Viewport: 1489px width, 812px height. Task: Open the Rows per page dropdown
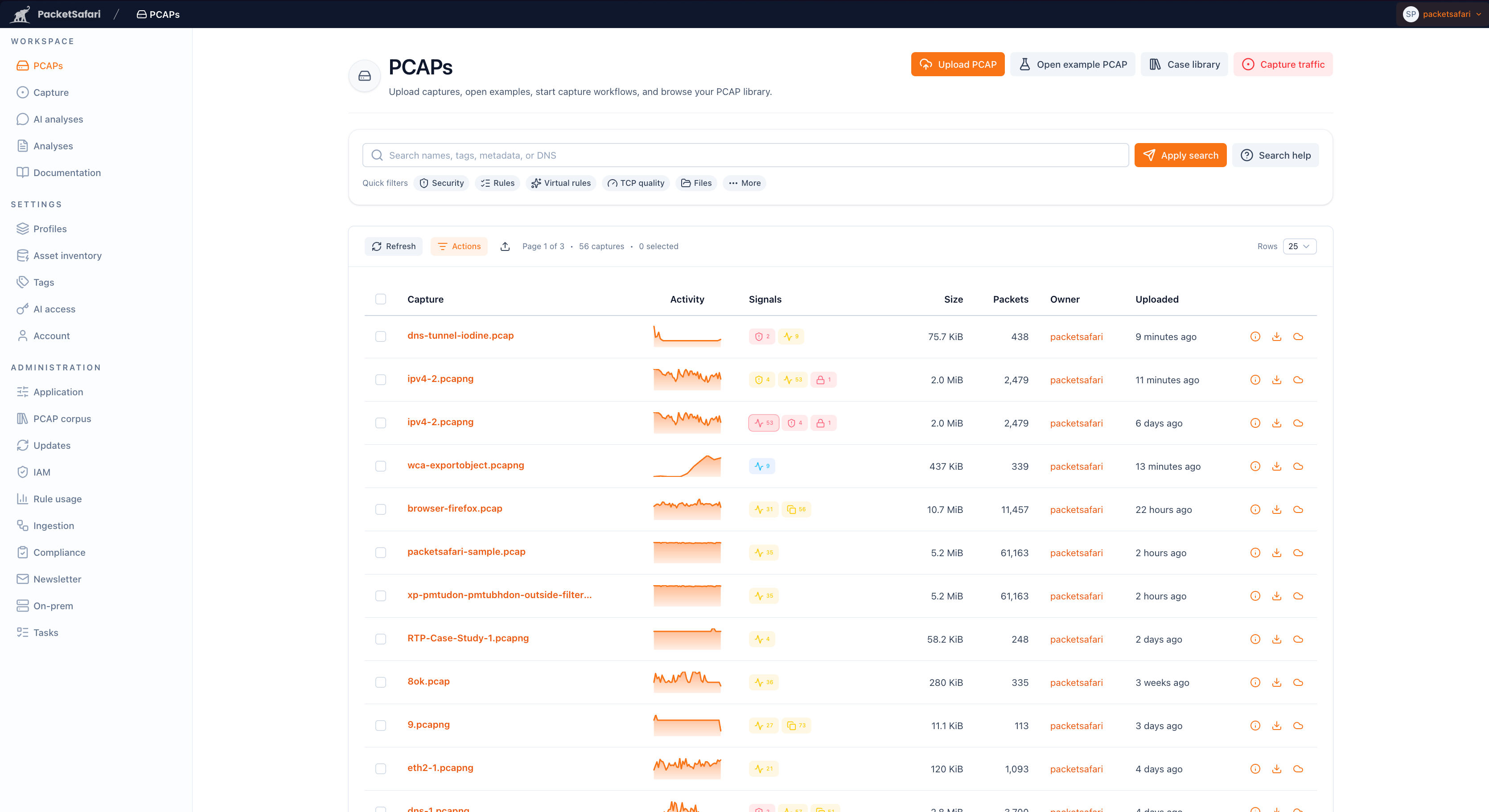(1300, 246)
